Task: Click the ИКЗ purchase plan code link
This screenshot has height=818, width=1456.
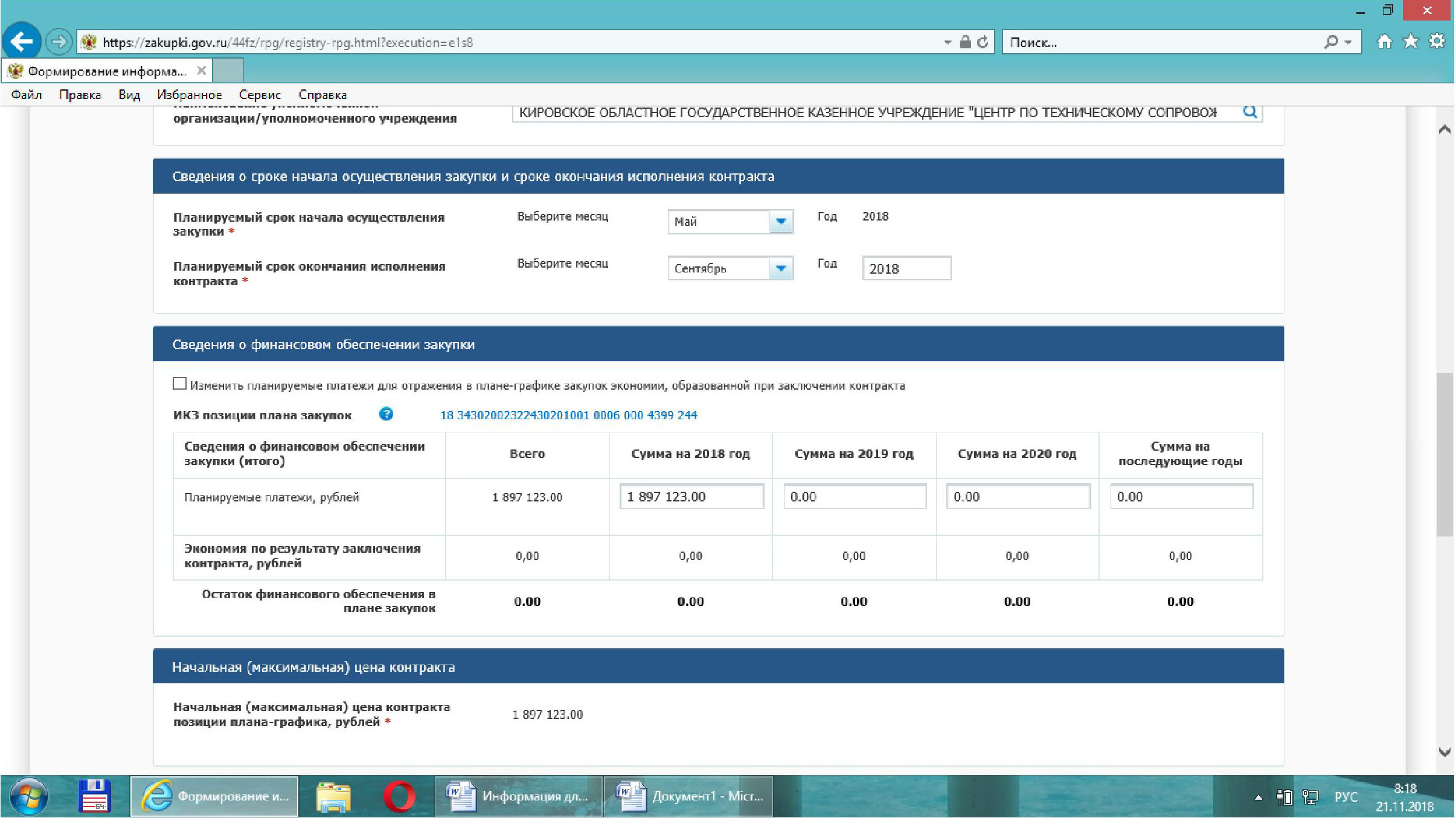Action: point(568,415)
